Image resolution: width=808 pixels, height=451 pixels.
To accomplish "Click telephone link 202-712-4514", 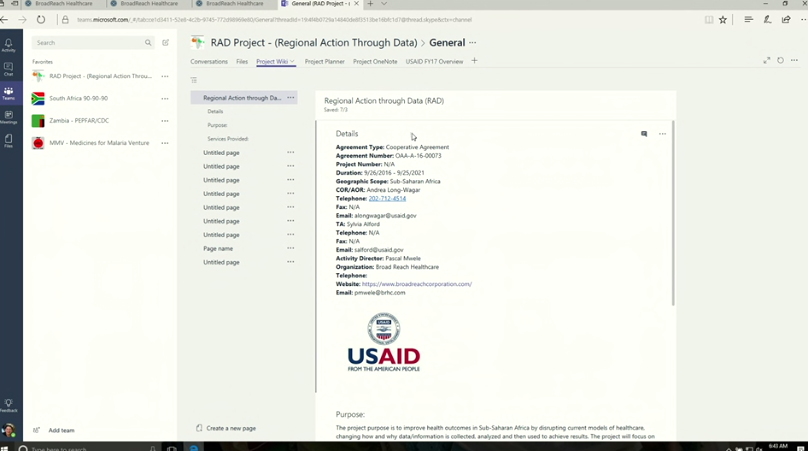I will (x=387, y=198).
